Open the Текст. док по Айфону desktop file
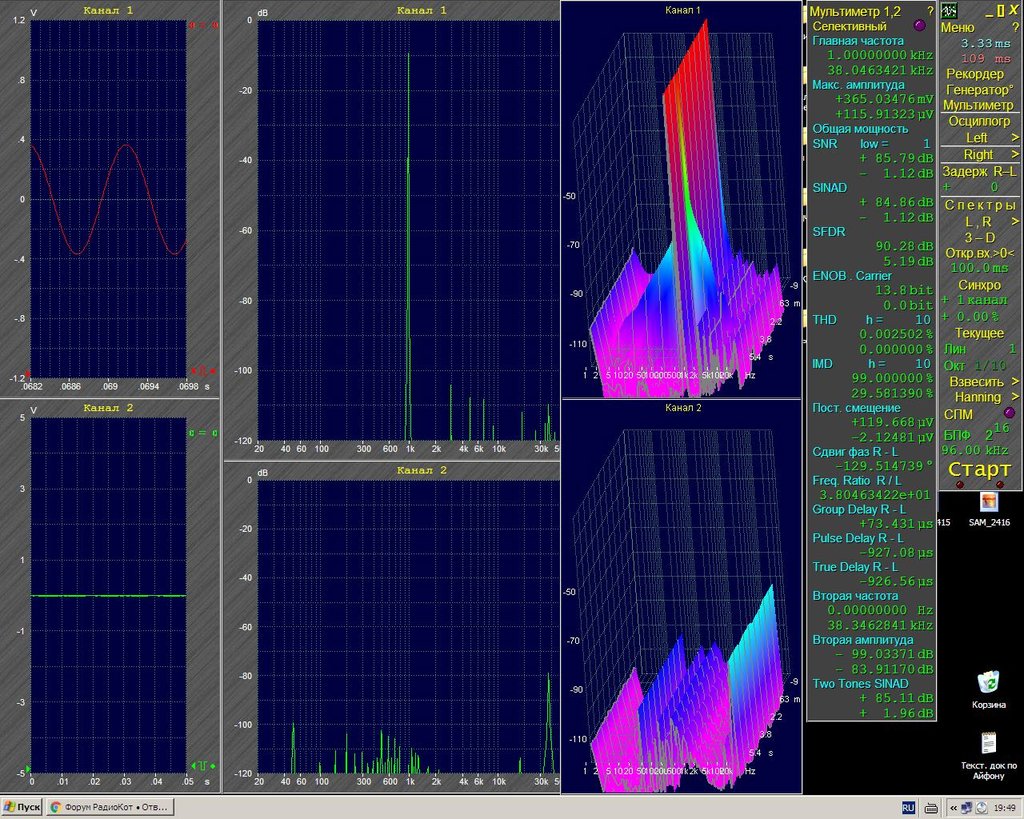Viewport: 1024px width, 819px height. click(989, 756)
